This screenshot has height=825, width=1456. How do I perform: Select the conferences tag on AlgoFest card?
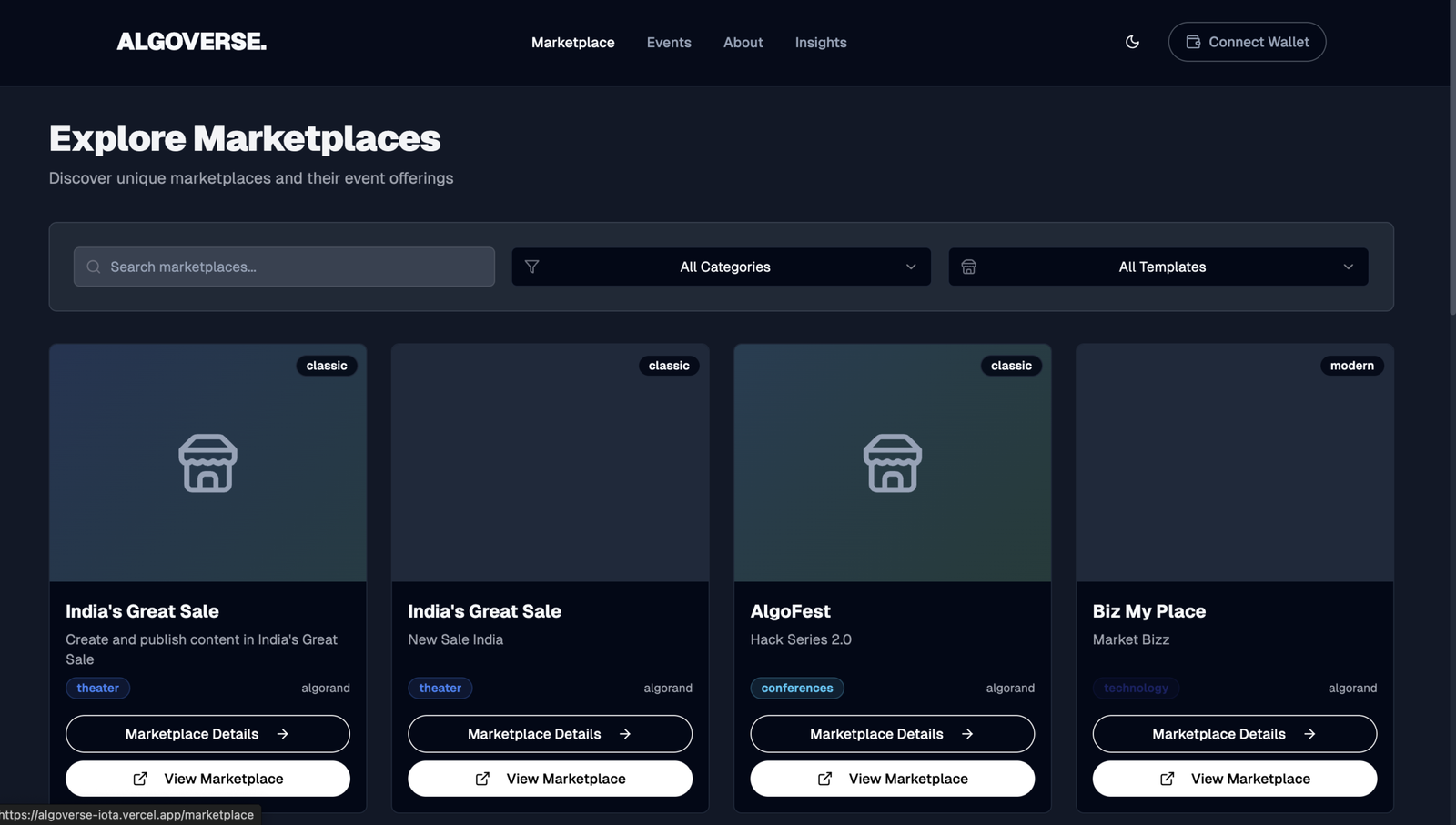click(x=796, y=688)
